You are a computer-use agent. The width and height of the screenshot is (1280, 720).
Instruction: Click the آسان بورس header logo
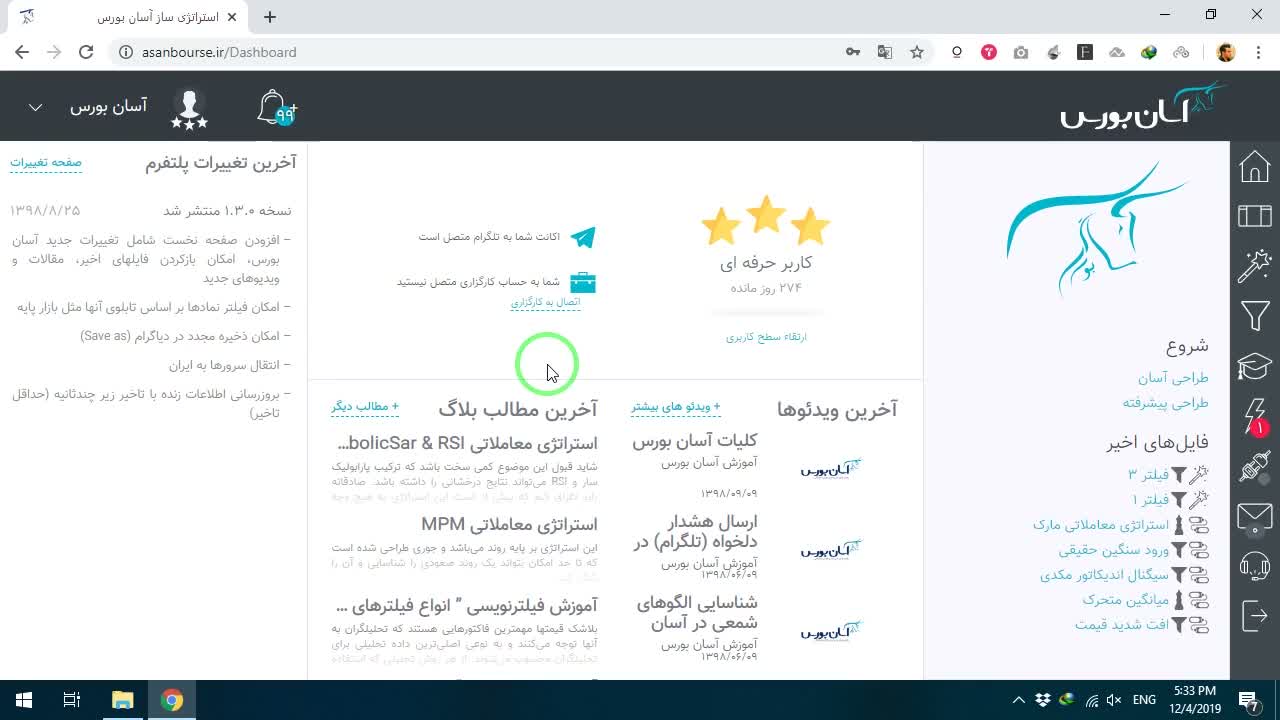(x=1143, y=106)
